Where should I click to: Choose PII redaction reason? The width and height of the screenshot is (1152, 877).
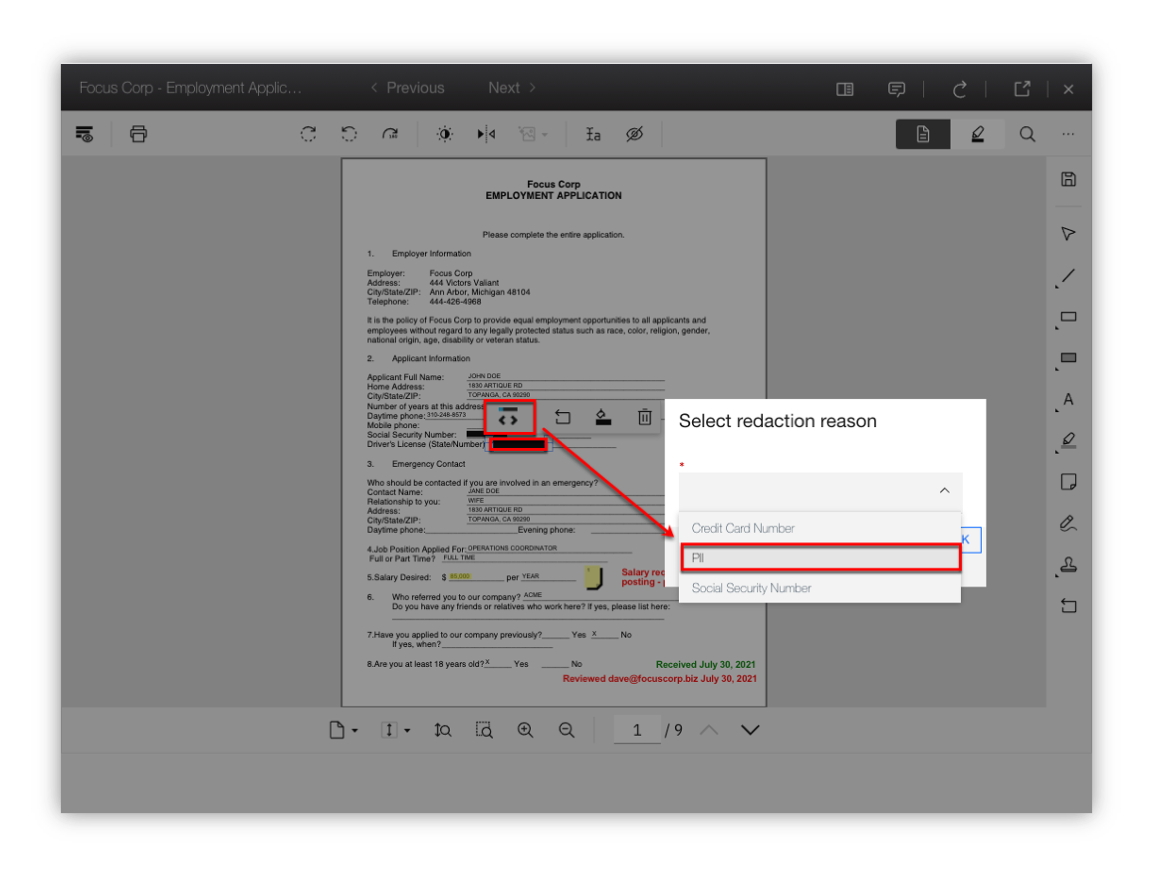click(820, 558)
